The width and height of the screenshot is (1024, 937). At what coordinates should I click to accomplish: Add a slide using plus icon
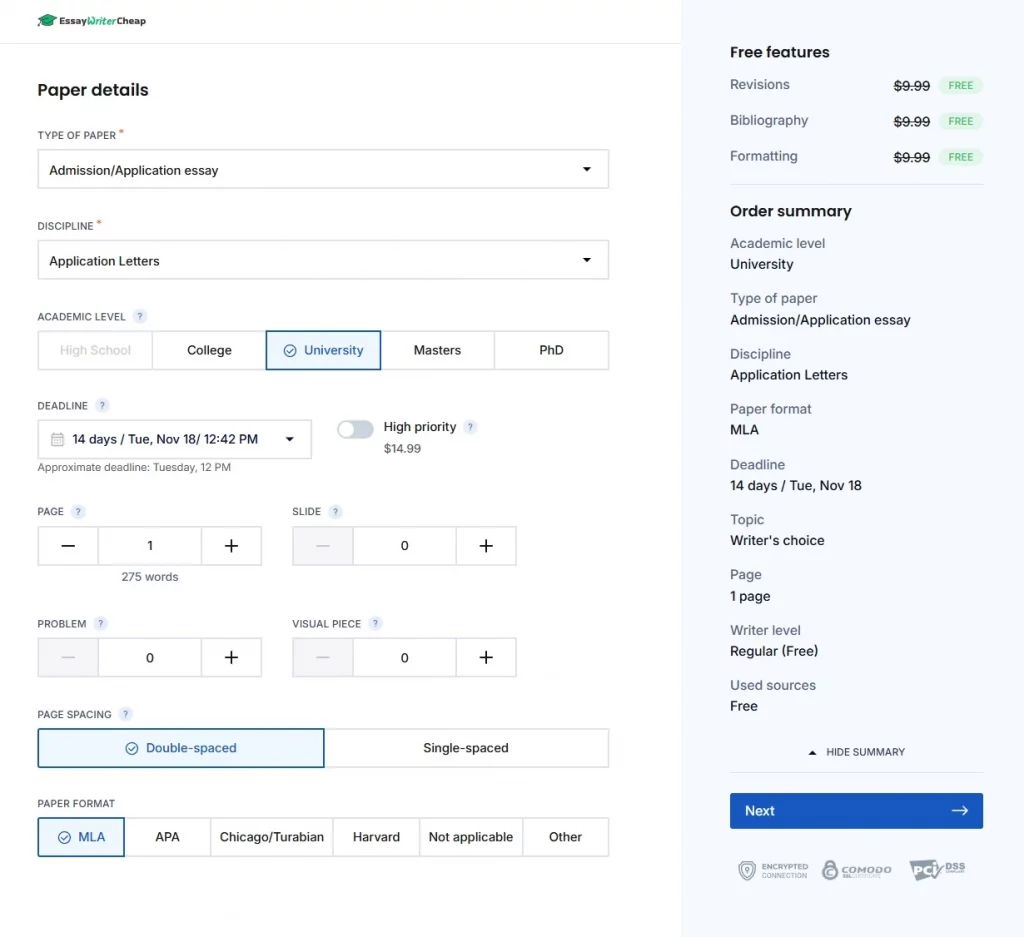(486, 546)
